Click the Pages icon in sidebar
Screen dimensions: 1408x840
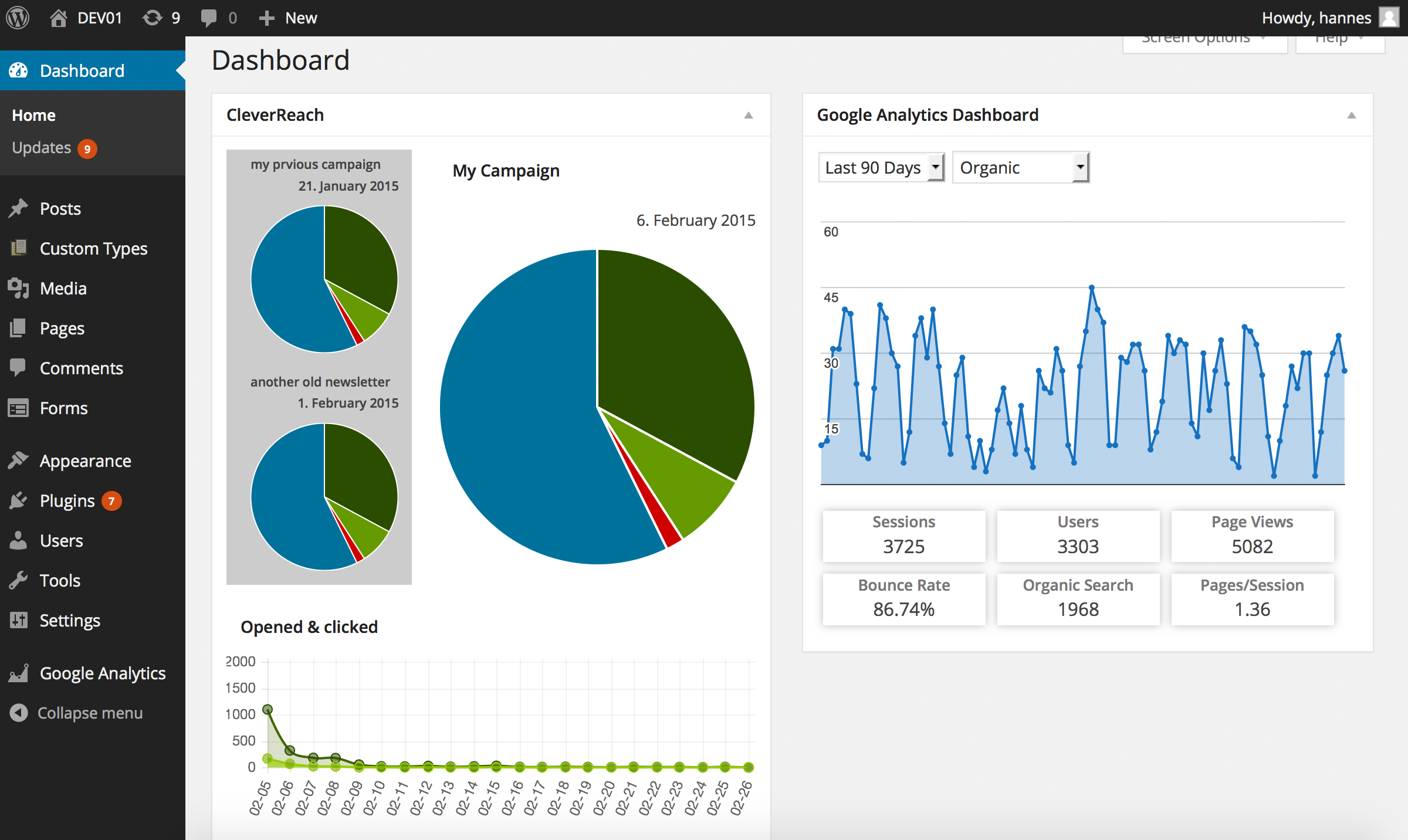coord(18,328)
